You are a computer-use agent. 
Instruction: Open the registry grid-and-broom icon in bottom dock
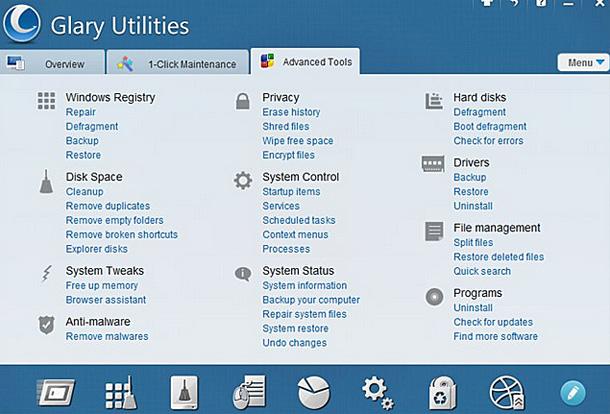pyautogui.click(x=121, y=393)
